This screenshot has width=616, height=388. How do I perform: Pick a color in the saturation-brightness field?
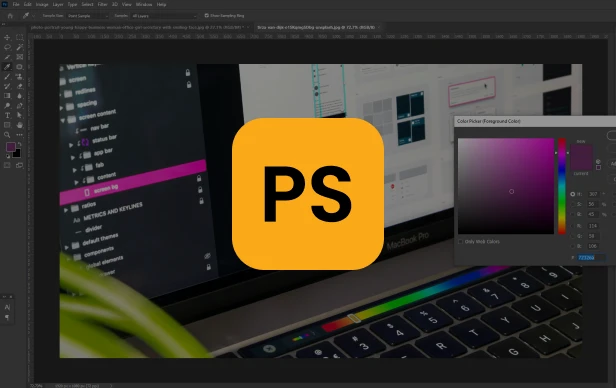(506, 186)
